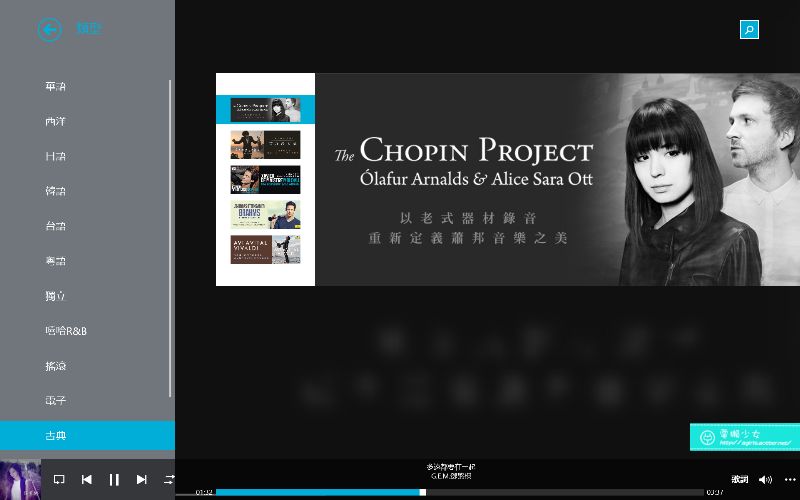Screen dimensions: 800x500
Task: Skip to the previous track
Action: [x=87, y=479]
